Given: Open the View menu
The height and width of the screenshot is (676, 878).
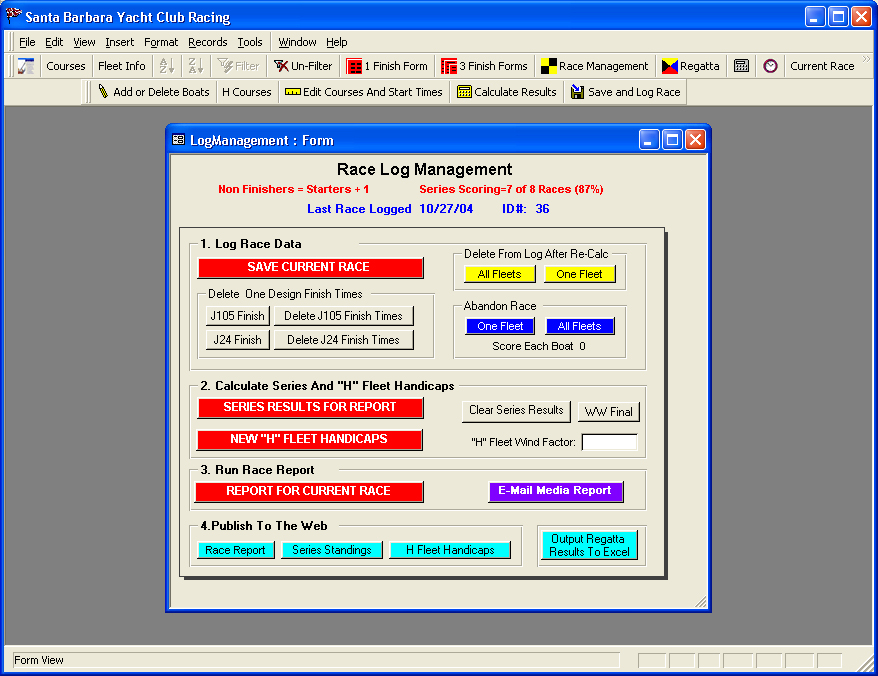Looking at the screenshot, I should pyautogui.click(x=84, y=42).
